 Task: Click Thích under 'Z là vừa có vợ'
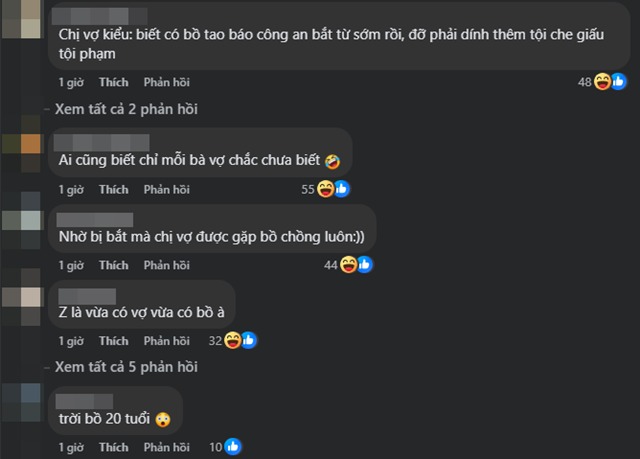[114, 341]
